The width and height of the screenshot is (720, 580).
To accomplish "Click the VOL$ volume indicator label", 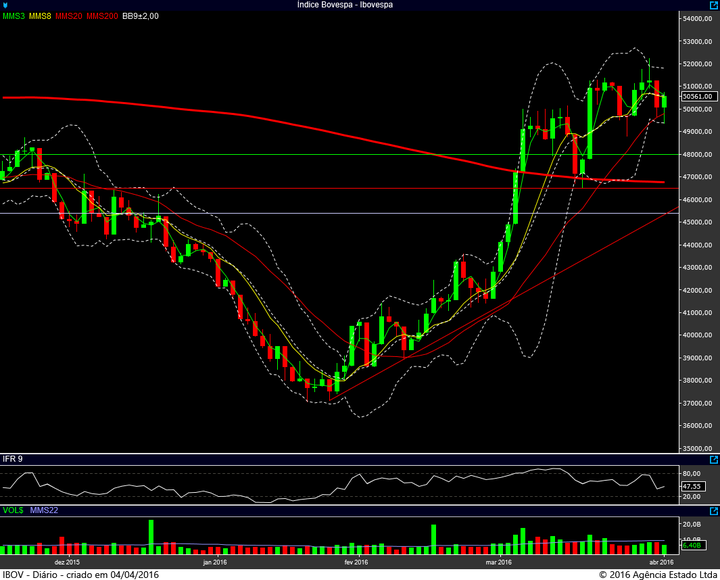I will [x=13, y=510].
